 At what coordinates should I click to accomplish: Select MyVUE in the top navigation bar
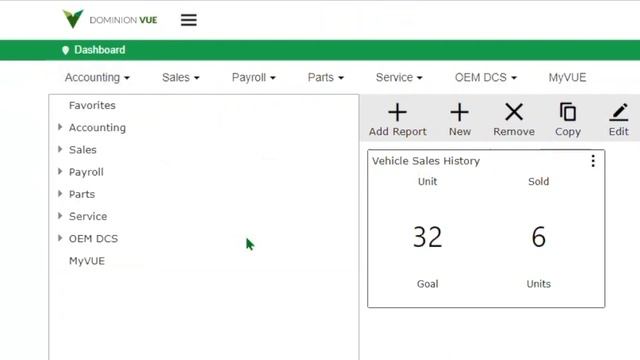[567, 78]
